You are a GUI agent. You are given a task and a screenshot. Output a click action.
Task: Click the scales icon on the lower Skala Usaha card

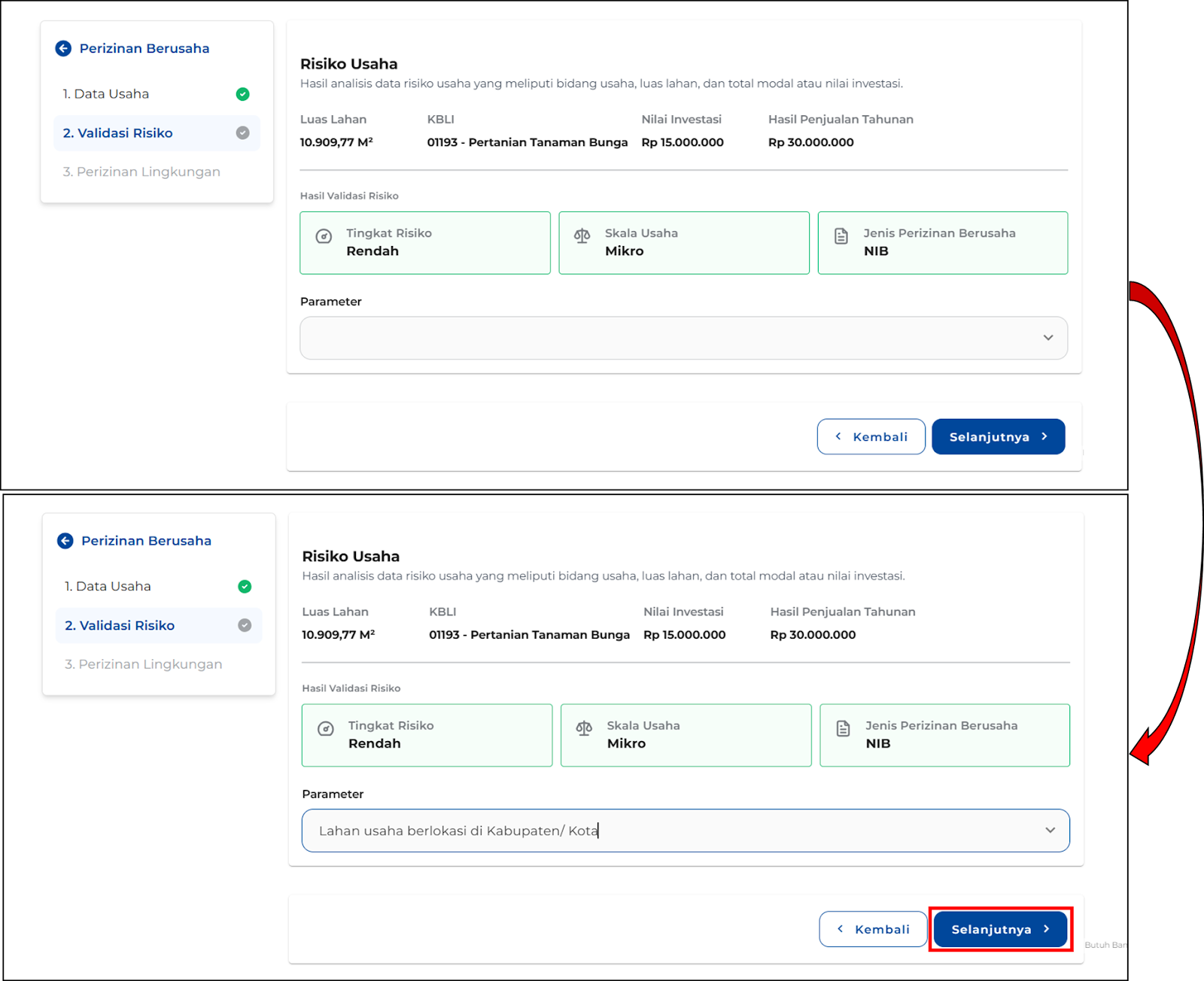[x=584, y=728]
